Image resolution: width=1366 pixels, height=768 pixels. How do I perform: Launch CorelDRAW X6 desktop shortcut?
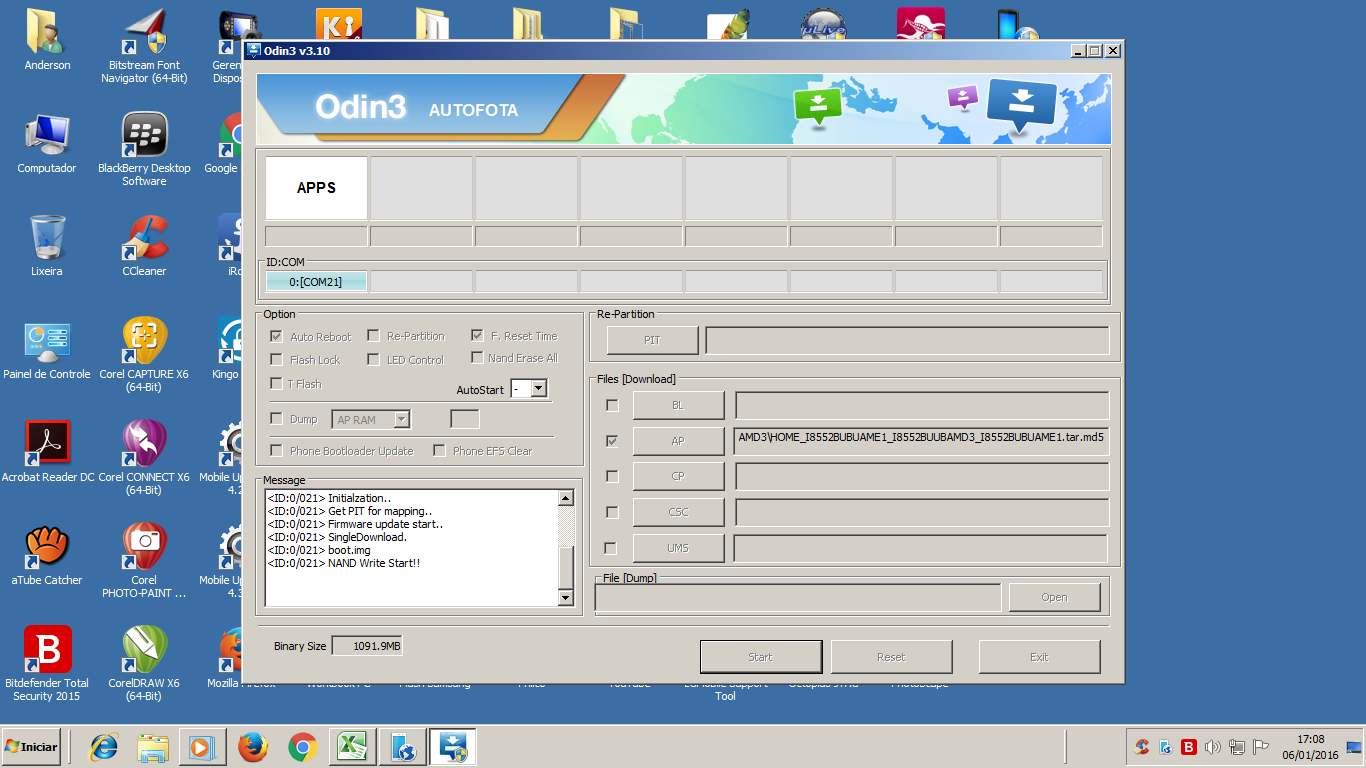coord(144,664)
